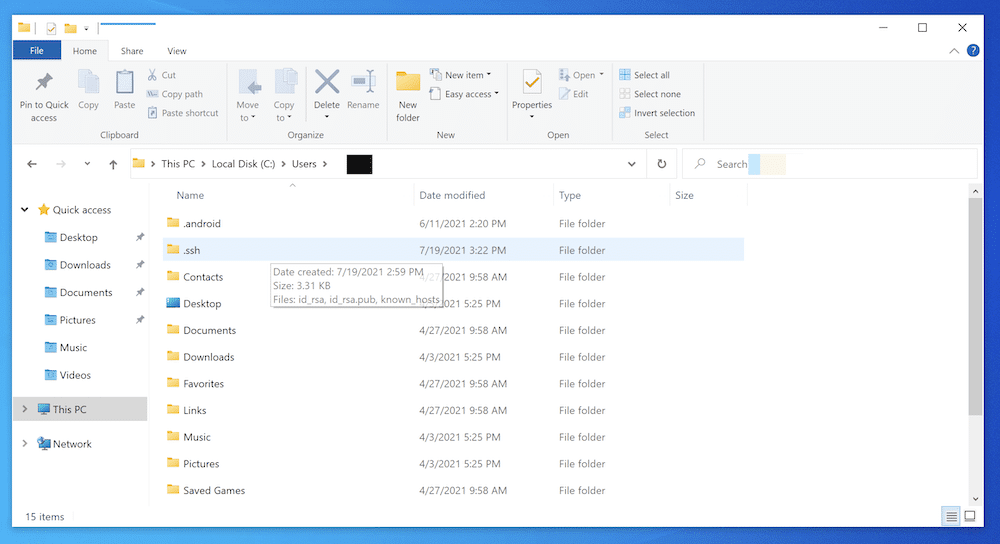Screen dimensions: 1000x544
Task: Click the Rename icon in ribbon
Action: (x=363, y=83)
